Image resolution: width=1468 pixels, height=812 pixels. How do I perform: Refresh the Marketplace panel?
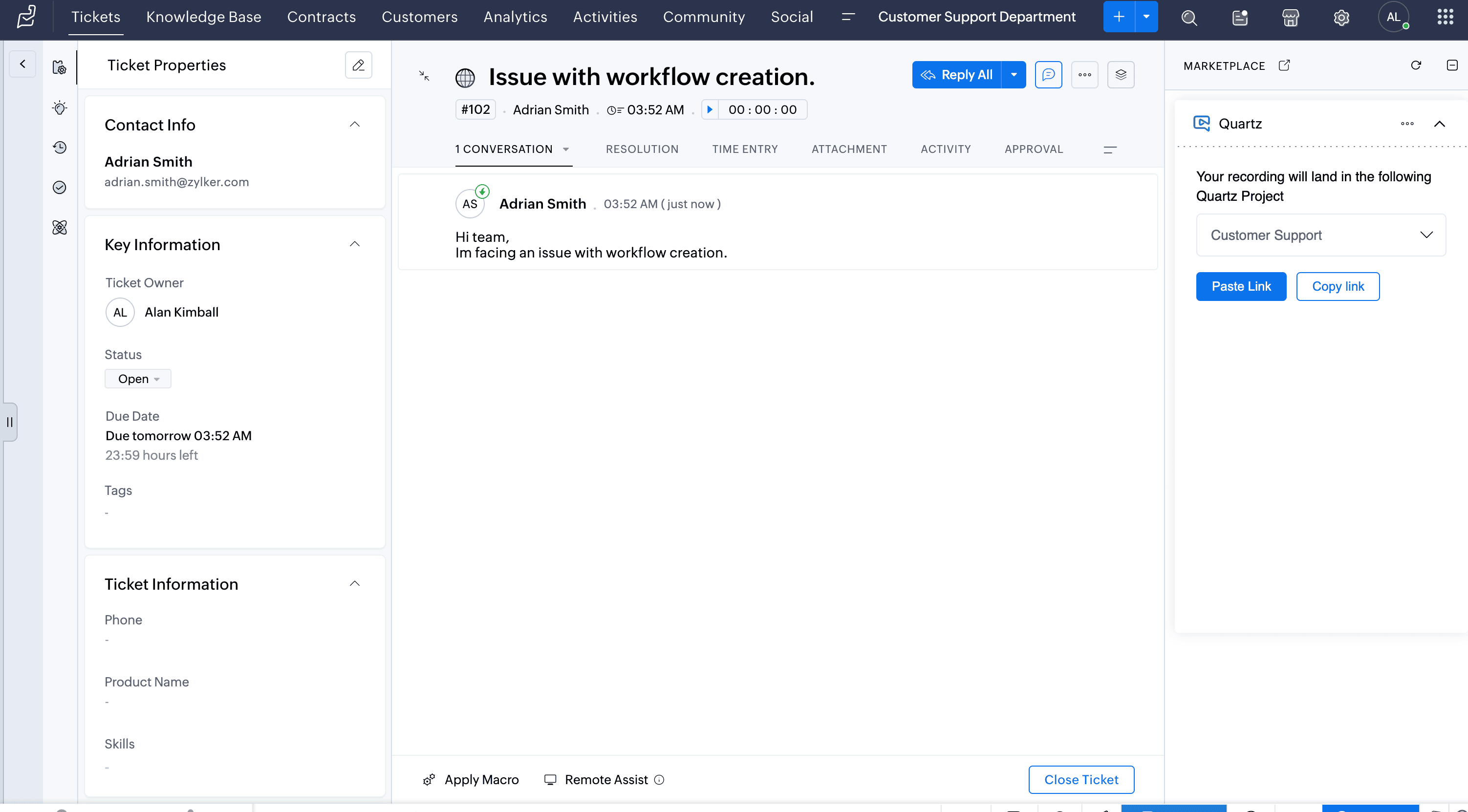pyautogui.click(x=1416, y=65)
